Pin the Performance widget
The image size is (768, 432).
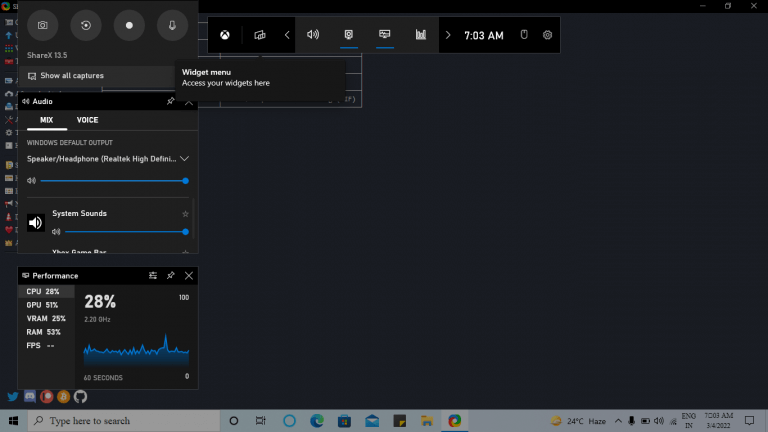[x=170, y=276]
